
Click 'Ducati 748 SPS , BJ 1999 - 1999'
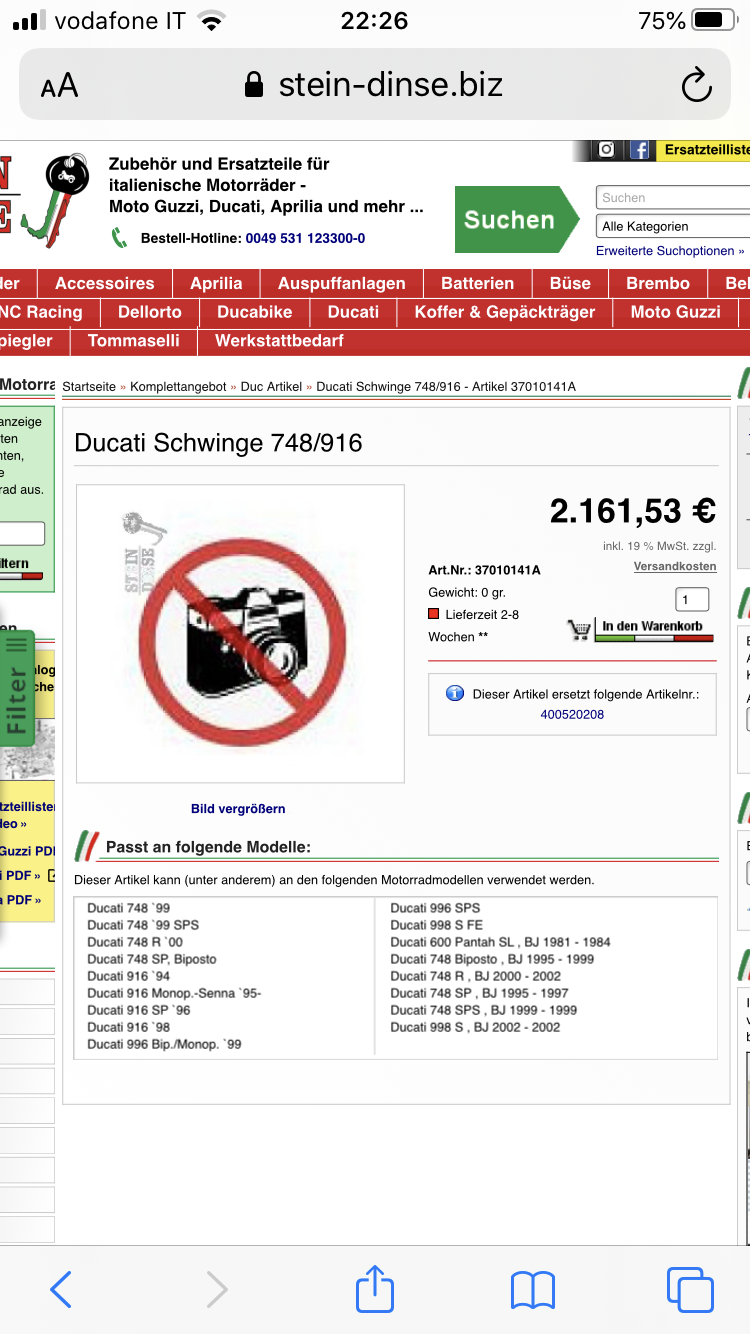[484, 1010]
